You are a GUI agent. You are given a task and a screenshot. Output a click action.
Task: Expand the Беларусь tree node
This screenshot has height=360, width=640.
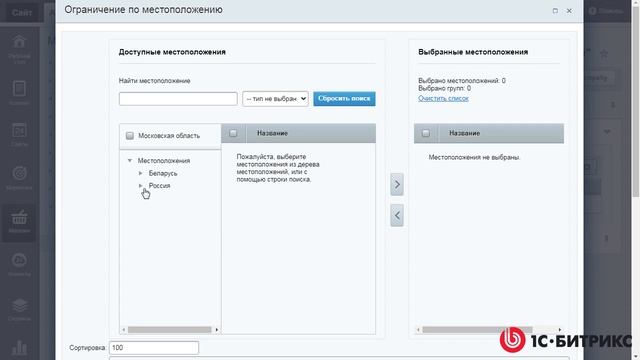[x=140, y=173]
